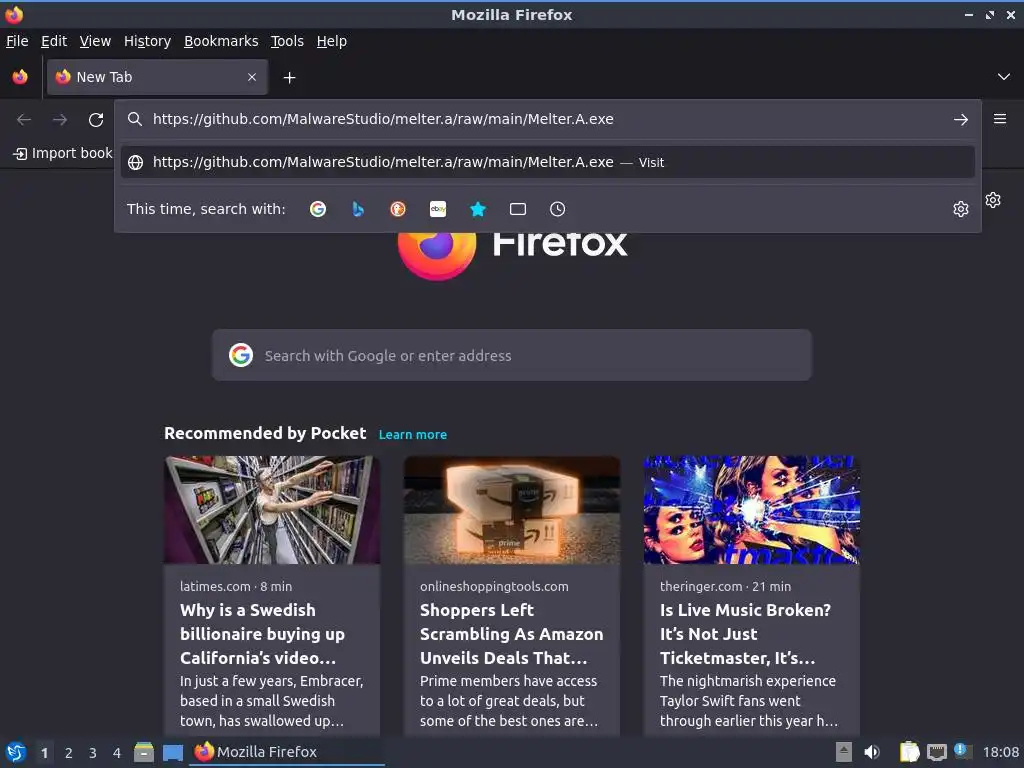Open new tab personalize gear icon
Image resolution: width=1024 pixels, height=768 pixels.
(x=993, y=200)
